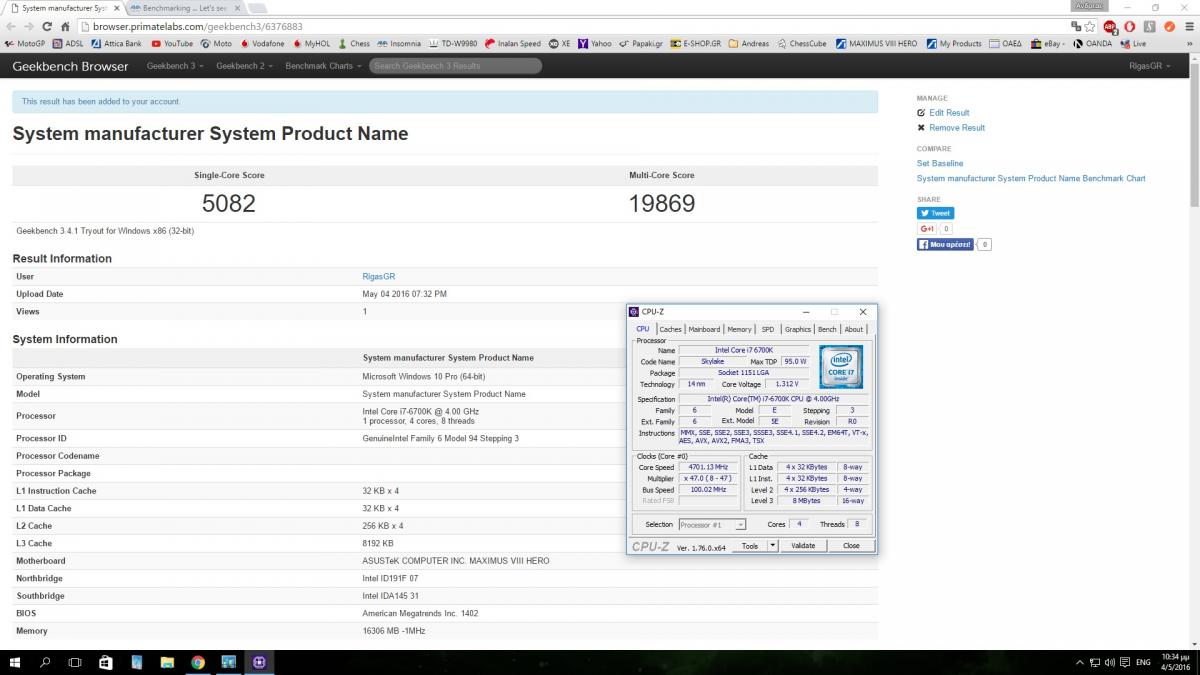
Task: Launch the Store from the taskbar
Action: [x=106, y=662]
